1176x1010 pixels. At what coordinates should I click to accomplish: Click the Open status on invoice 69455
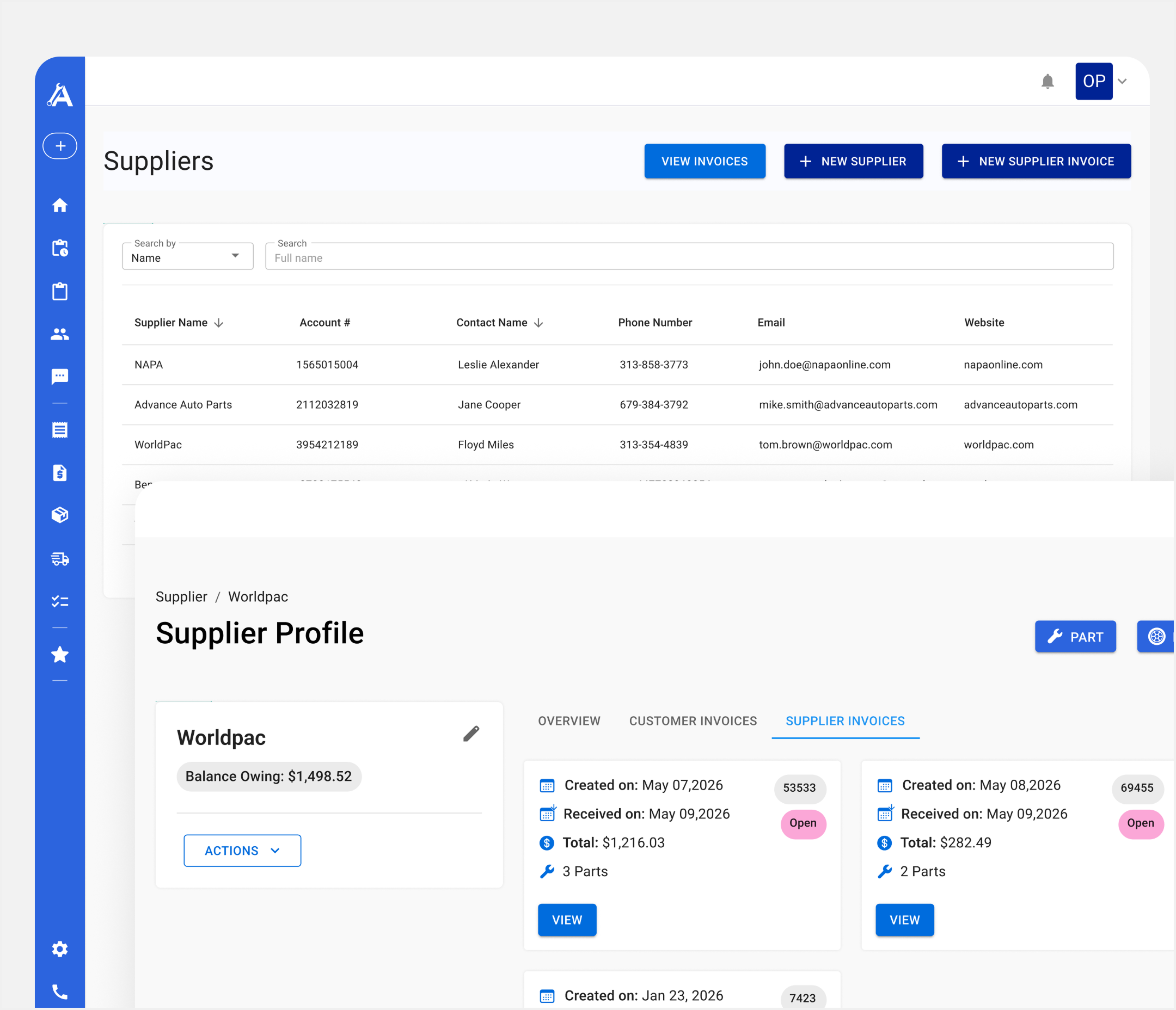point(1140,823)
